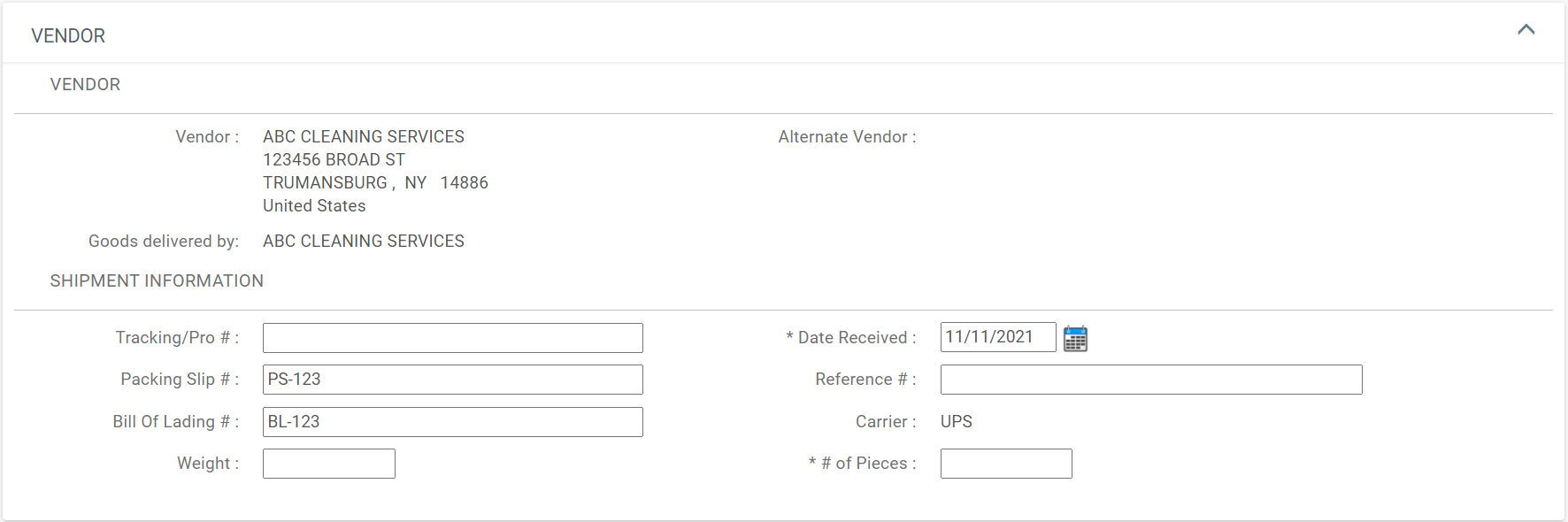The image size is (1568, 522).
Task: Select the Bill Of Lading # field
Action: (452, 422)
